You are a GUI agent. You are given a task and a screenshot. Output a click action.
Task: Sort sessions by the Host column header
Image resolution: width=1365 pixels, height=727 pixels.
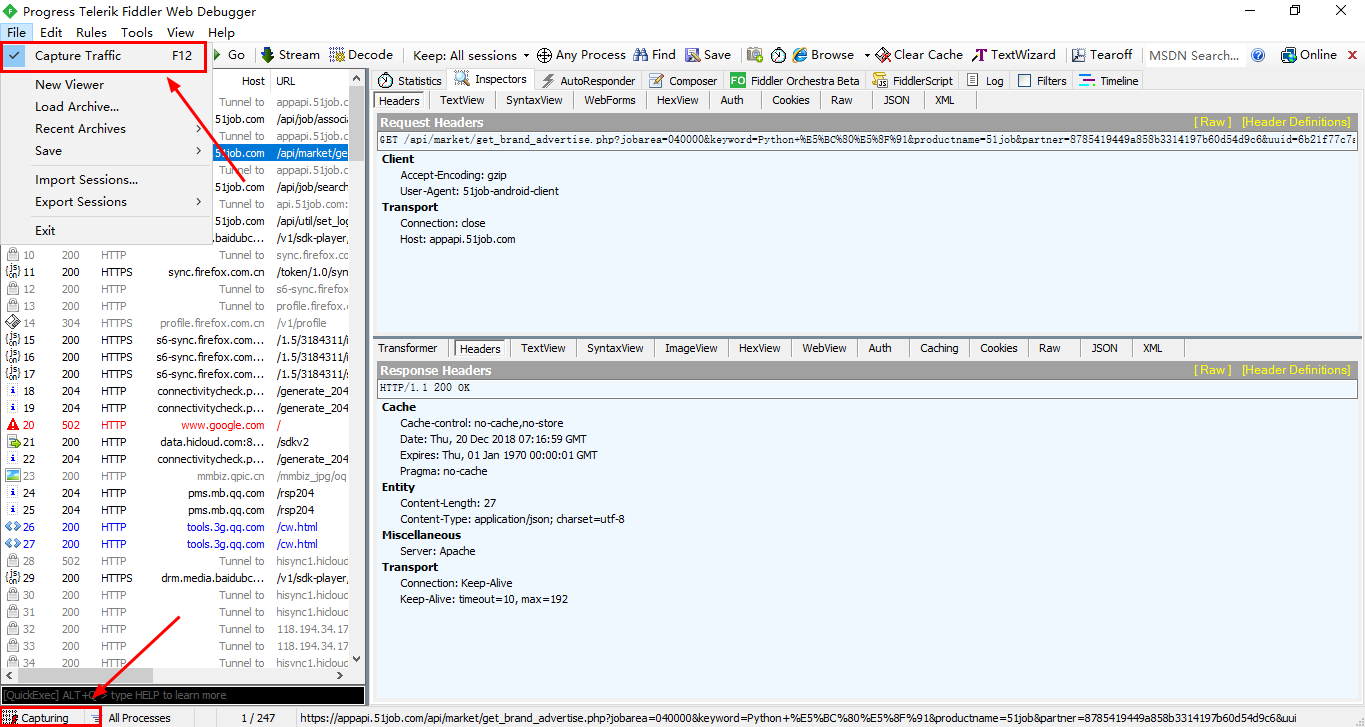254,81
